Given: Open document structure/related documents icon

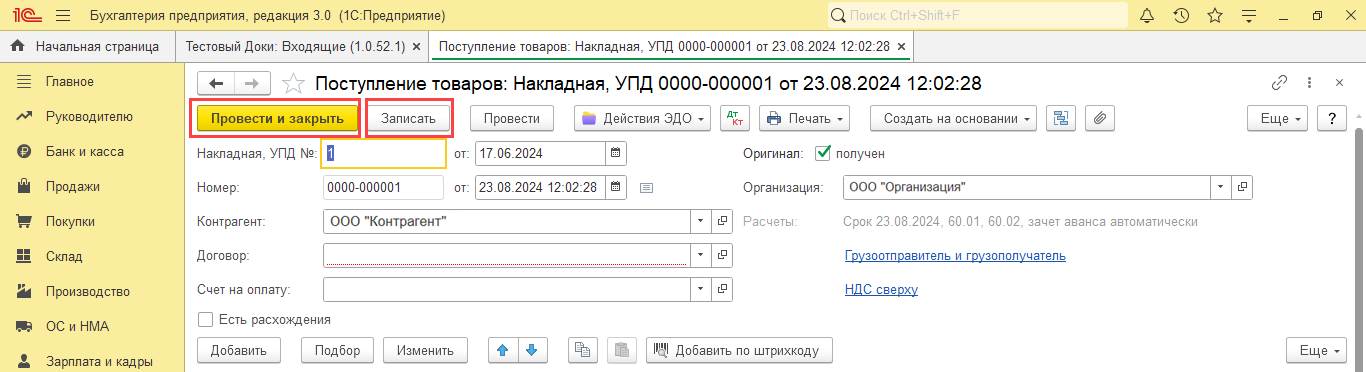Looking at the screenshot, I should (x=1061, y=118).
